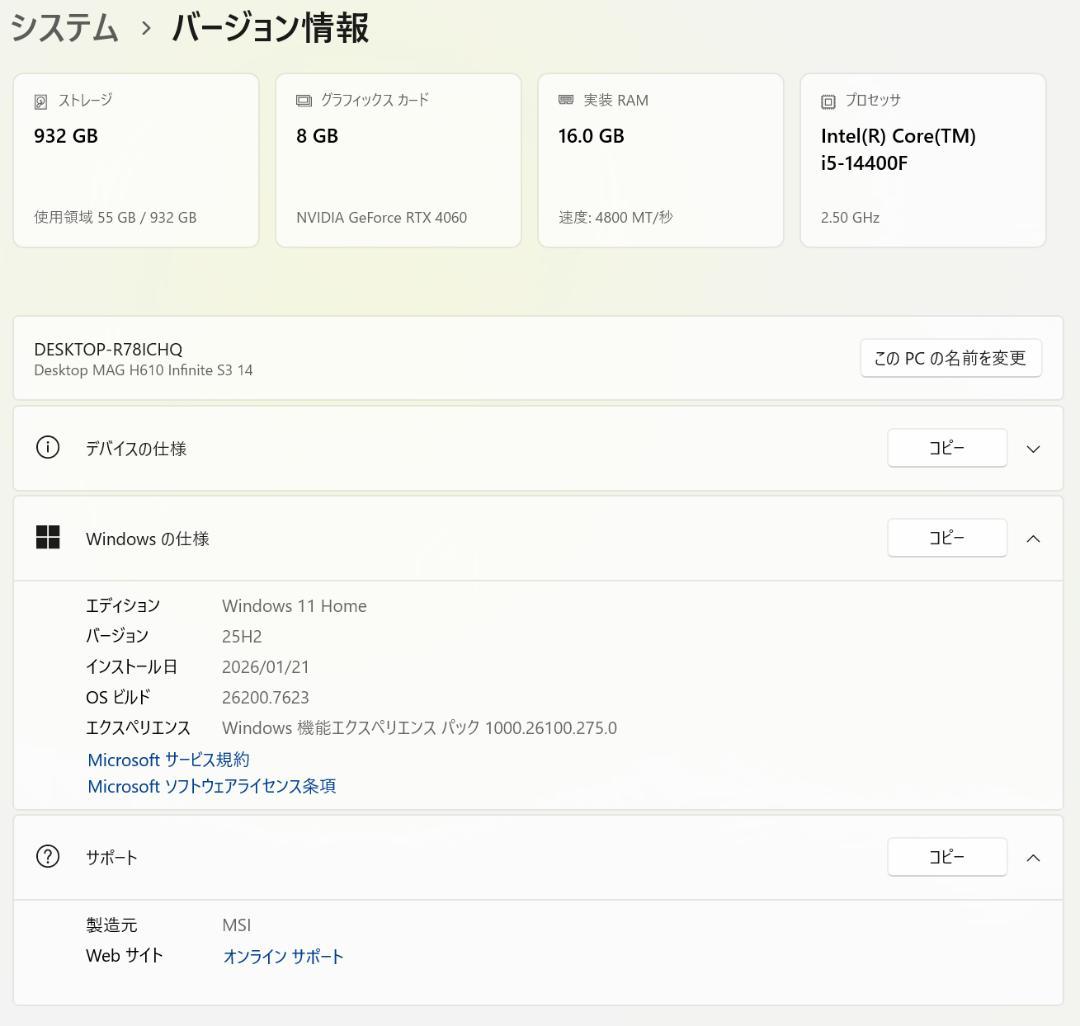1080x1026 pixels.
Task: Select バージョン情報 in the breadcrumb
Action: click(270, 29)
